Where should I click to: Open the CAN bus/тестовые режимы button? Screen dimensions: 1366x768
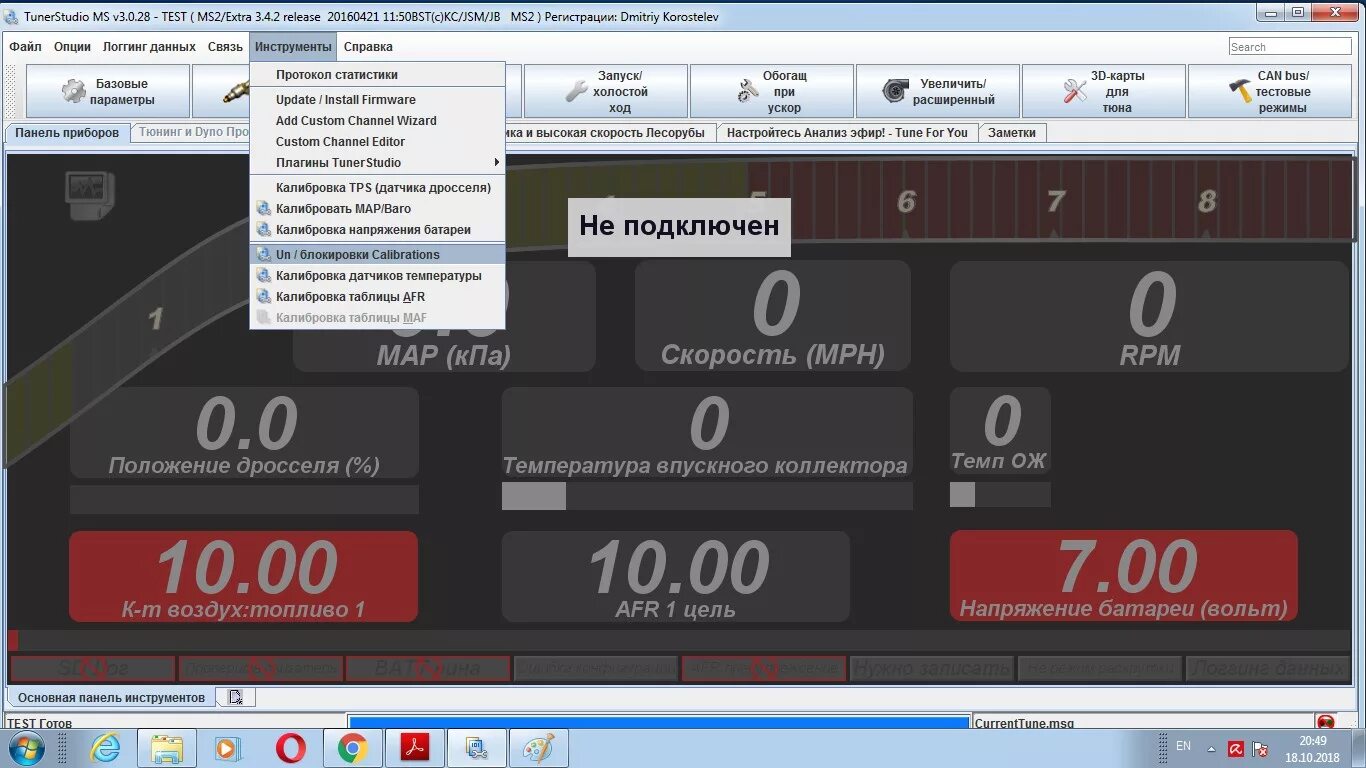1270,91
